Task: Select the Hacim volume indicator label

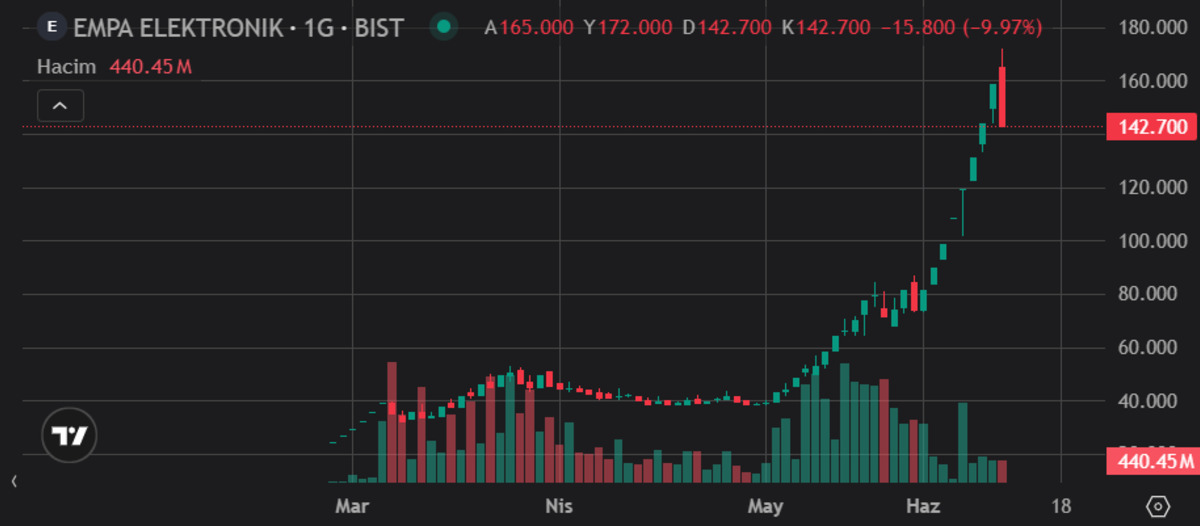Action: click(x=66, y=67)
